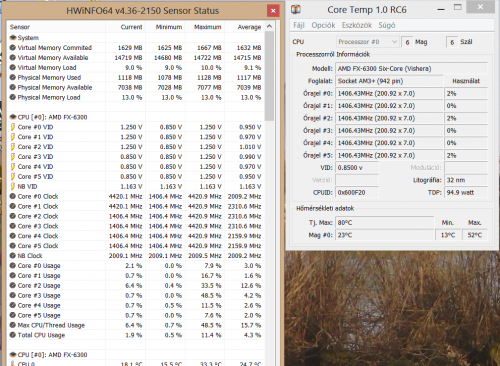Click the Core #1 VID lightning icon
500x366 pixels.
coord(13,137)
